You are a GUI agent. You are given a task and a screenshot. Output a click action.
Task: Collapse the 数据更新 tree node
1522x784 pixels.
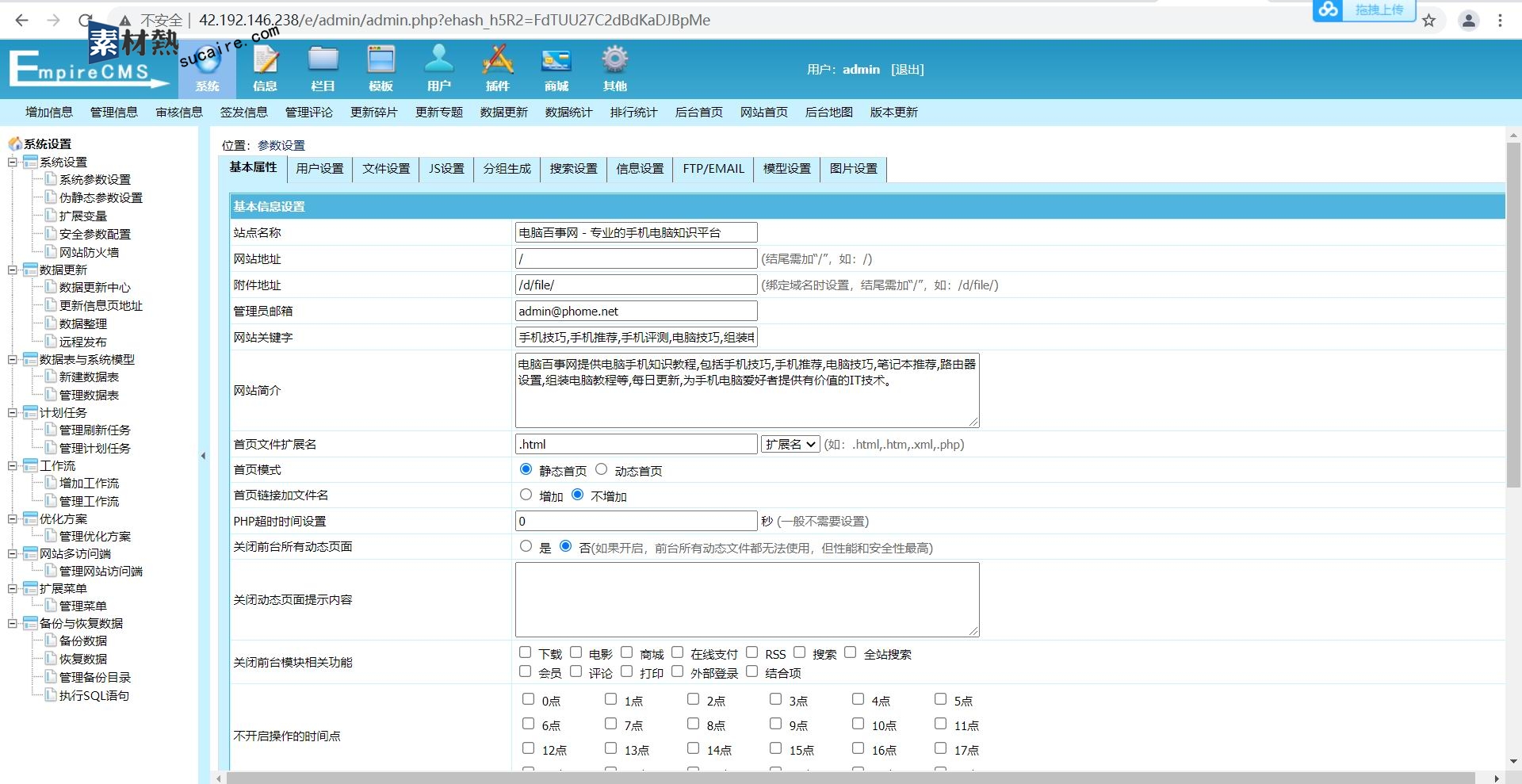coord(12,270)
